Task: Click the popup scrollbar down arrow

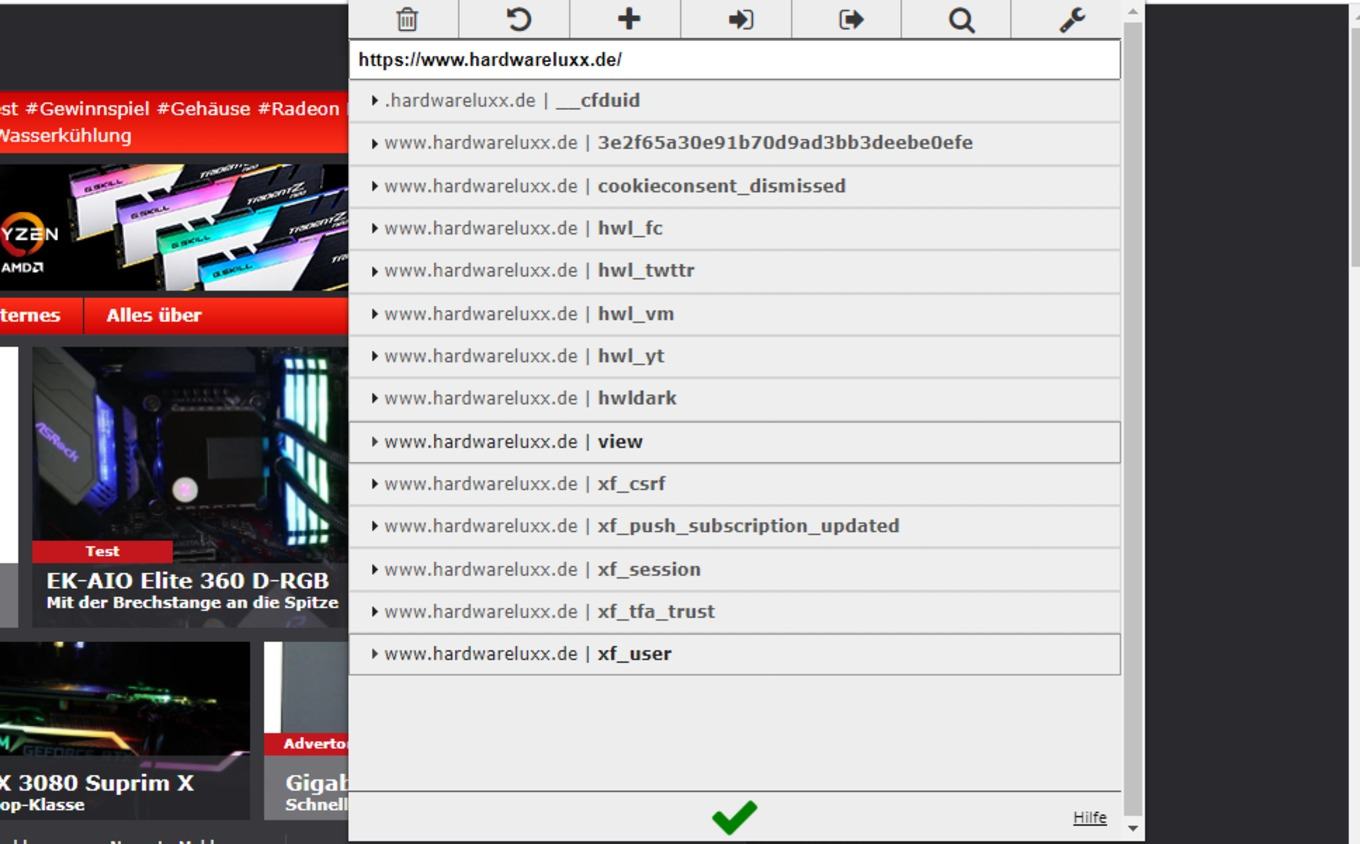Action: point(1133,828)
